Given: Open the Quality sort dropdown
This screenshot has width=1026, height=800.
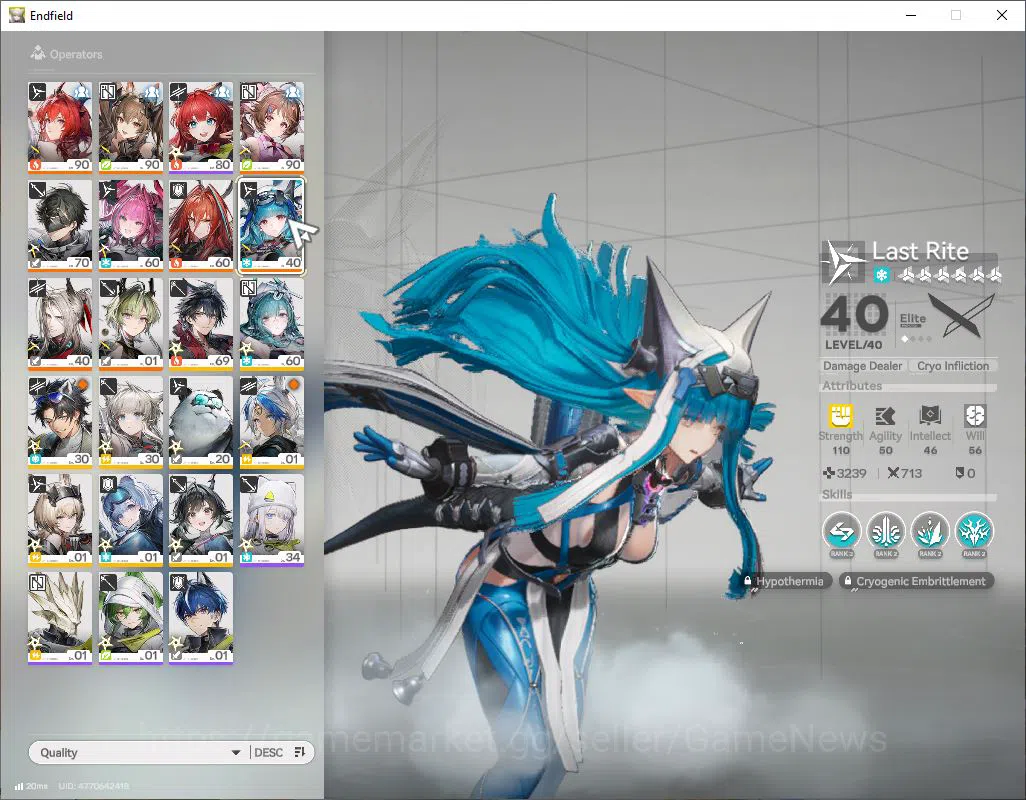Looking at the screenshot, I should coord(139,752).
